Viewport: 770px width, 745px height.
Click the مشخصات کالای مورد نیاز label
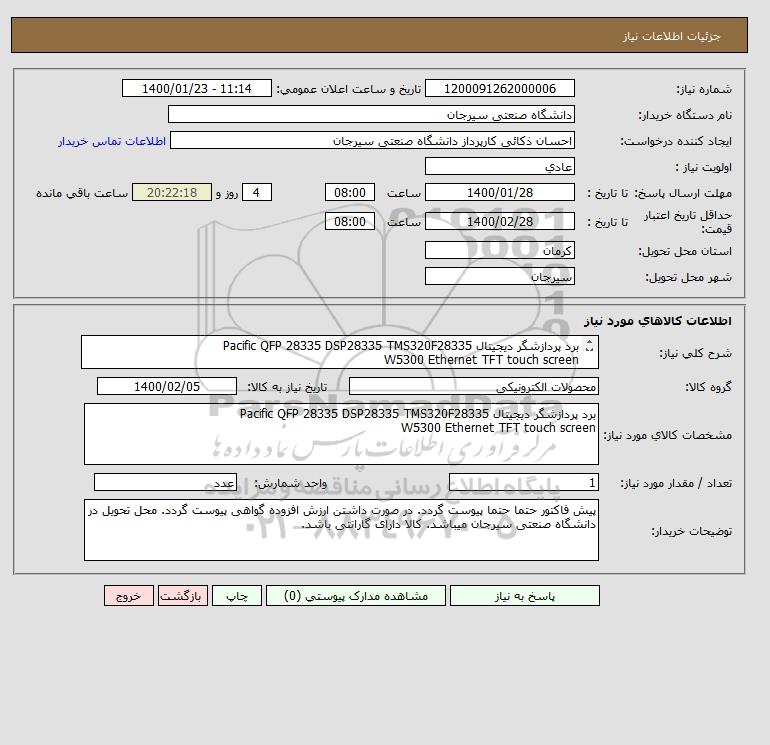click(x=668, y=435)
